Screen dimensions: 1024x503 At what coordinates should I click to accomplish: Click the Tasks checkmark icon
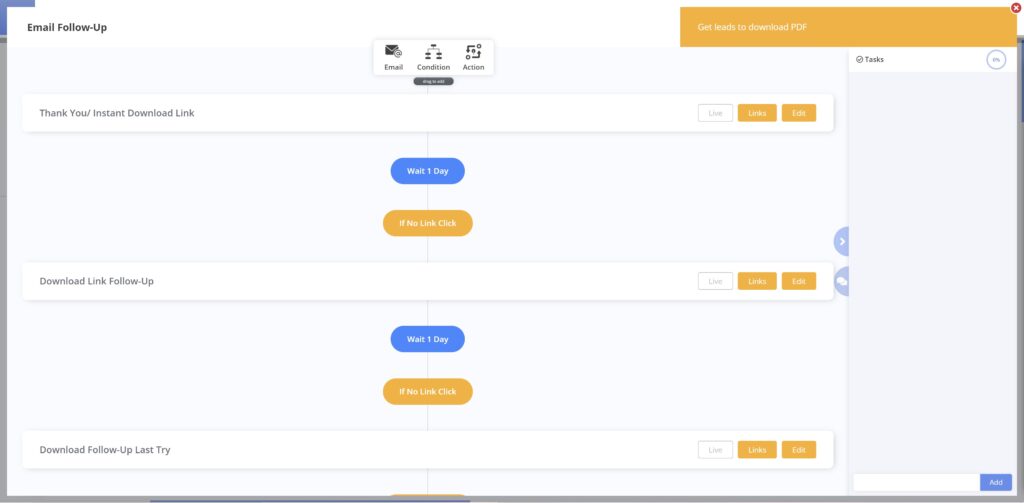[x=859, y=59]
